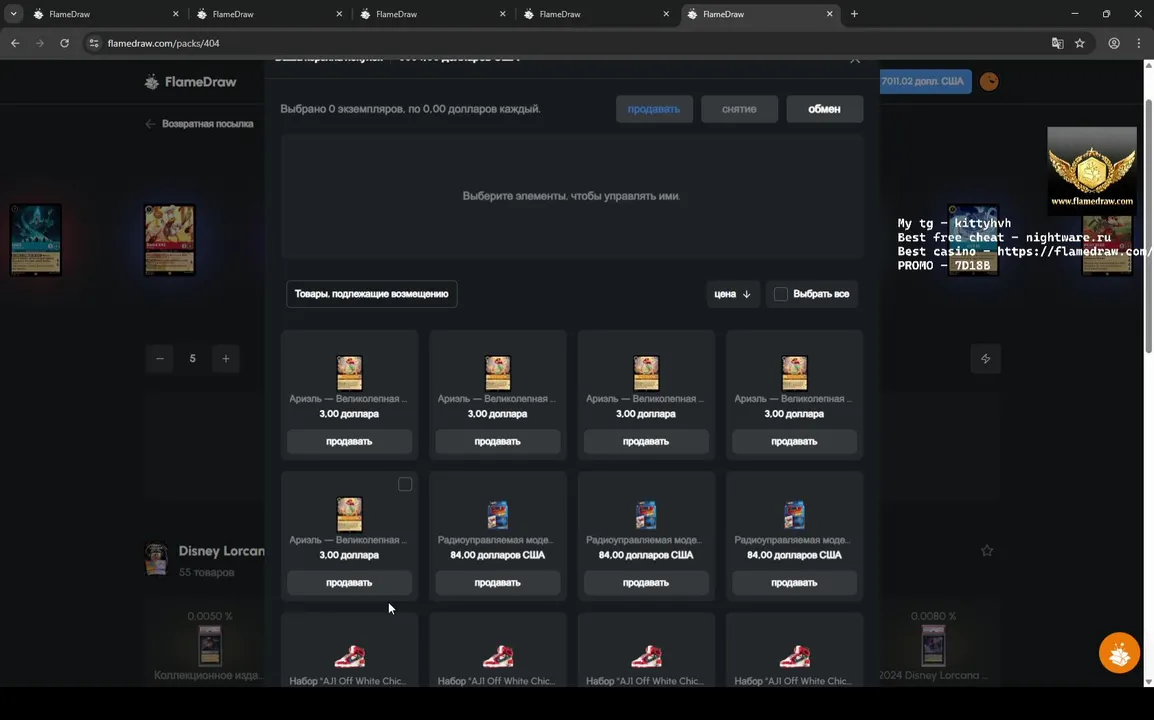Decrease the pack quantity with minus
This screenshot has height=720, width=1154.
click(160, 359)
